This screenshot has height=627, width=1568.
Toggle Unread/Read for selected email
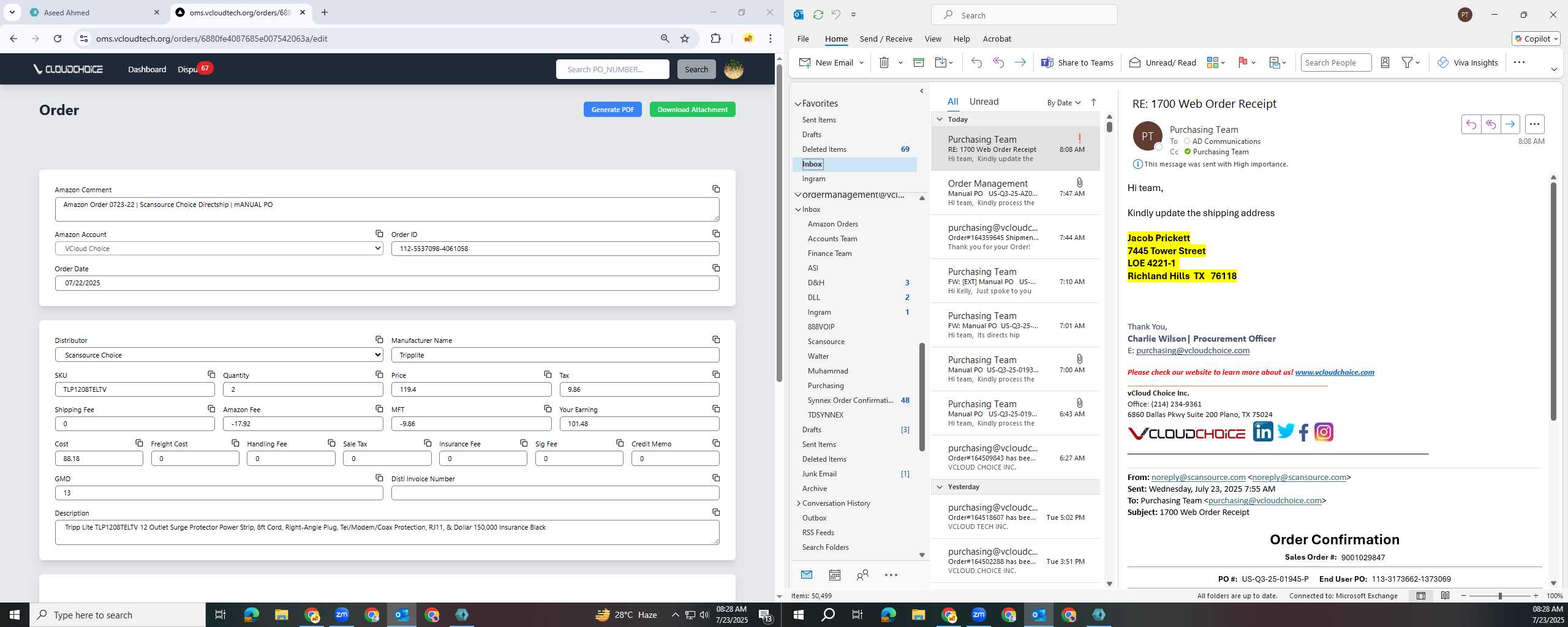click(x=1163, y=62)
